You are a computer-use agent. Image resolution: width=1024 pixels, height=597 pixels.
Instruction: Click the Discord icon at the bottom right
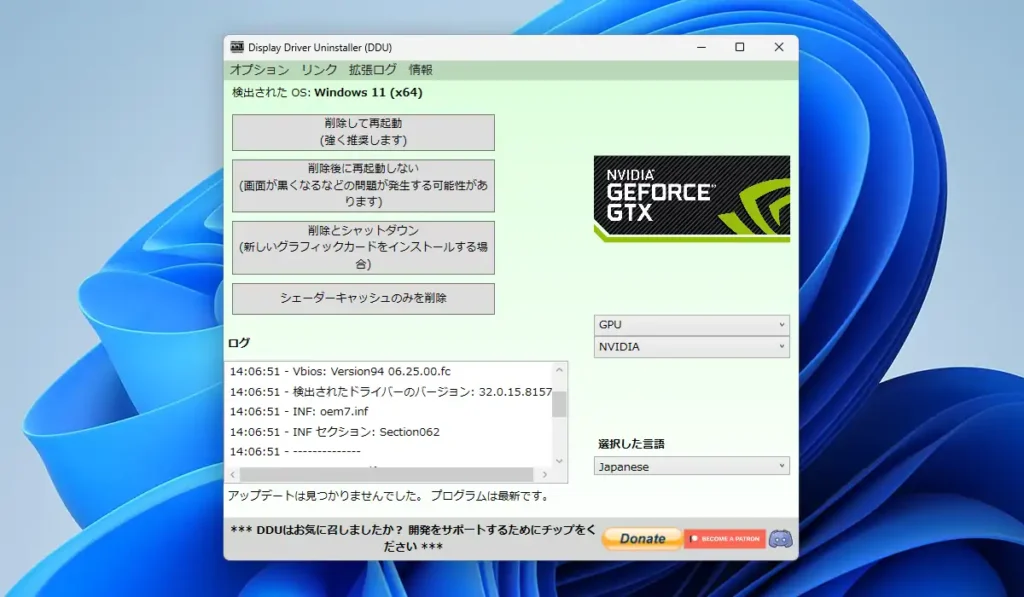coord(781,539)
